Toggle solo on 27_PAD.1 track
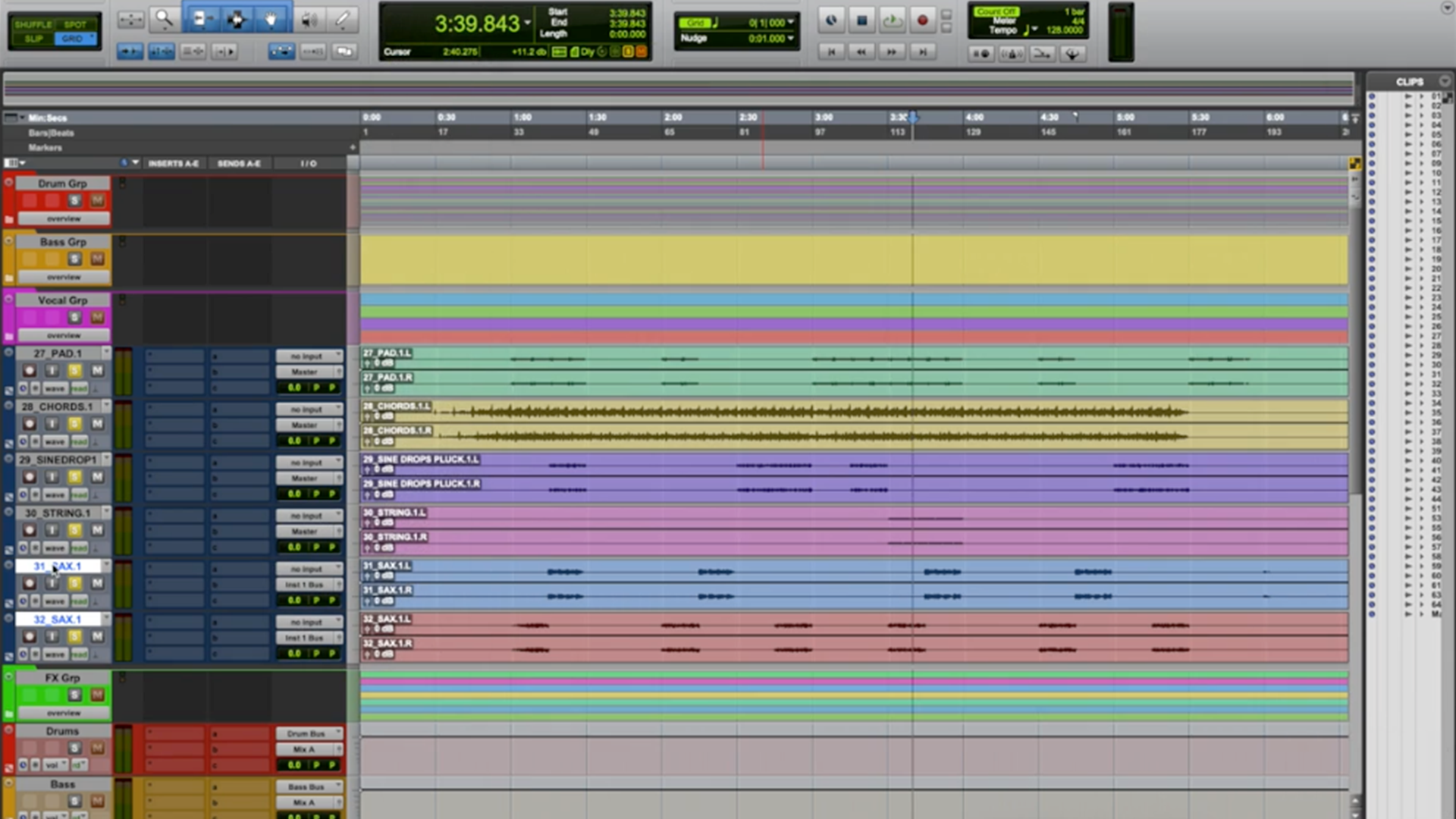This screenshot has height=819, width=1456. 74,371
